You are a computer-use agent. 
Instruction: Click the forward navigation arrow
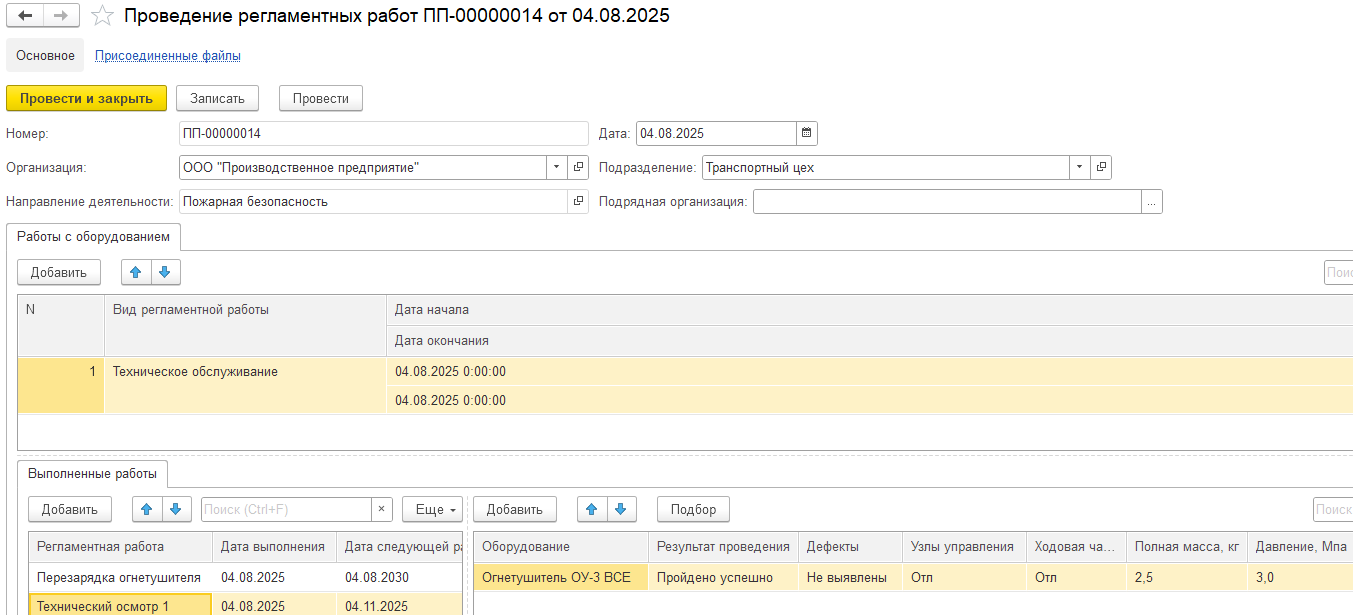click(60, 16)
